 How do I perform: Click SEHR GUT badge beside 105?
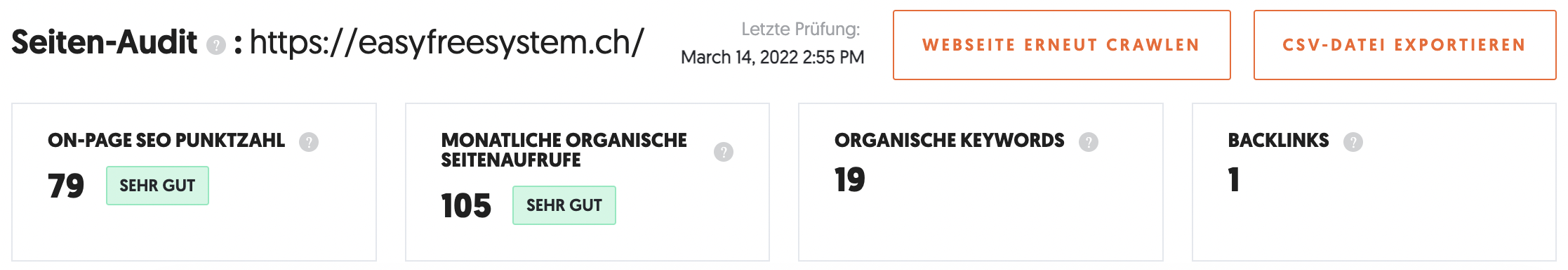coord(564,205)
